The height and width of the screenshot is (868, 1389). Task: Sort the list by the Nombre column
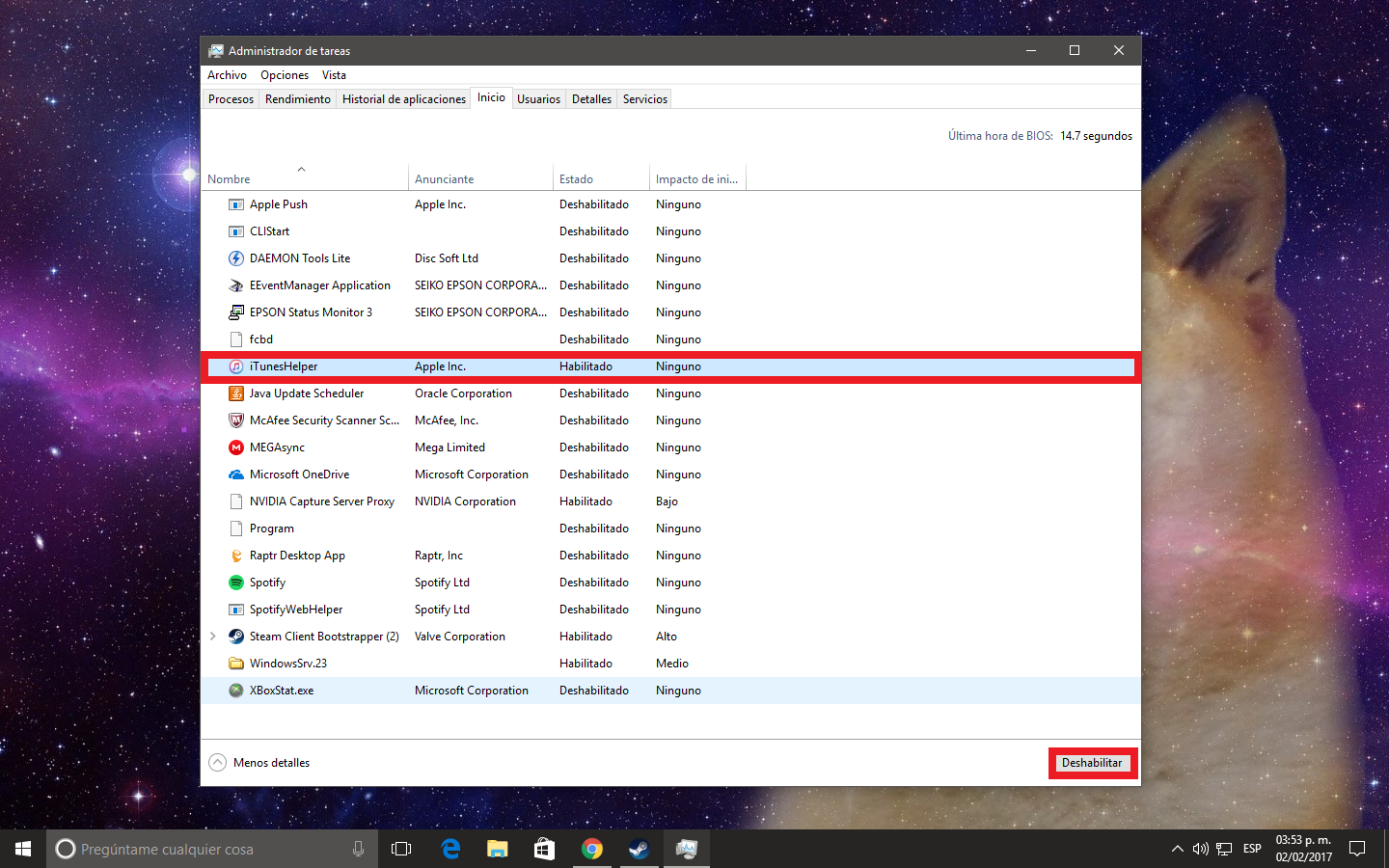(305, 178)
